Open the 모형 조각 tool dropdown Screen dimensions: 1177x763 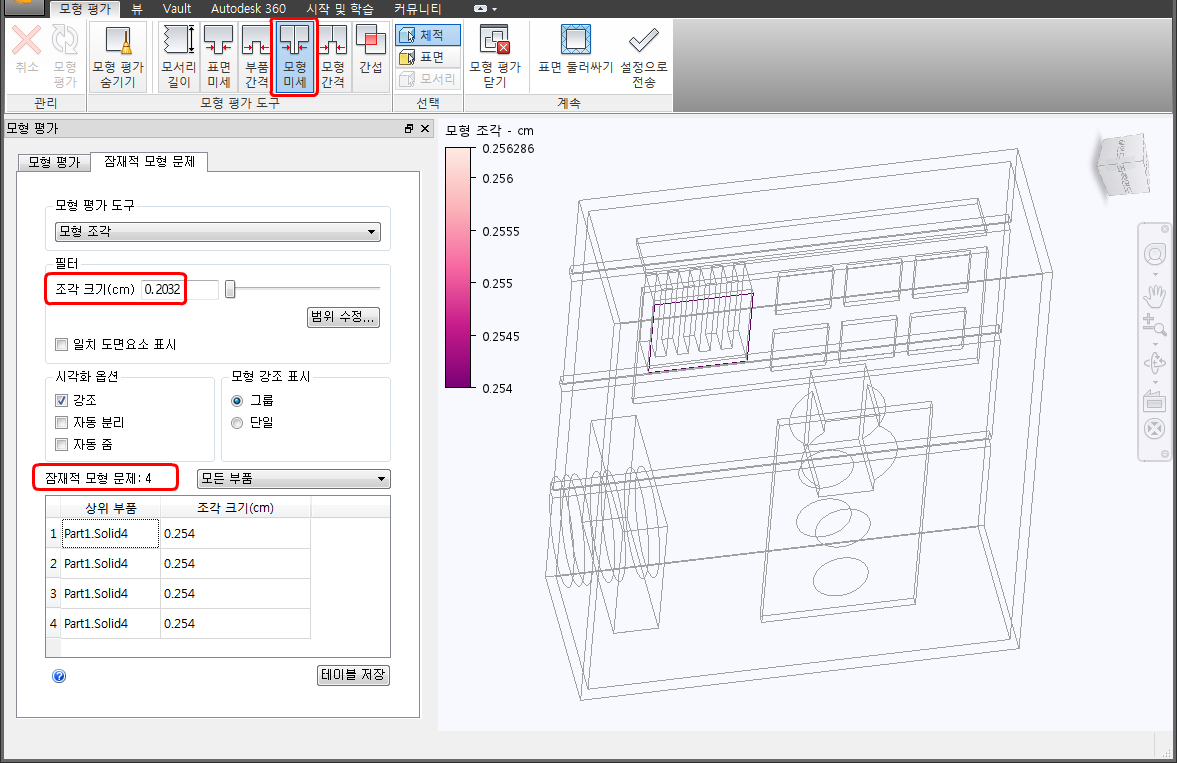[218, 231]
